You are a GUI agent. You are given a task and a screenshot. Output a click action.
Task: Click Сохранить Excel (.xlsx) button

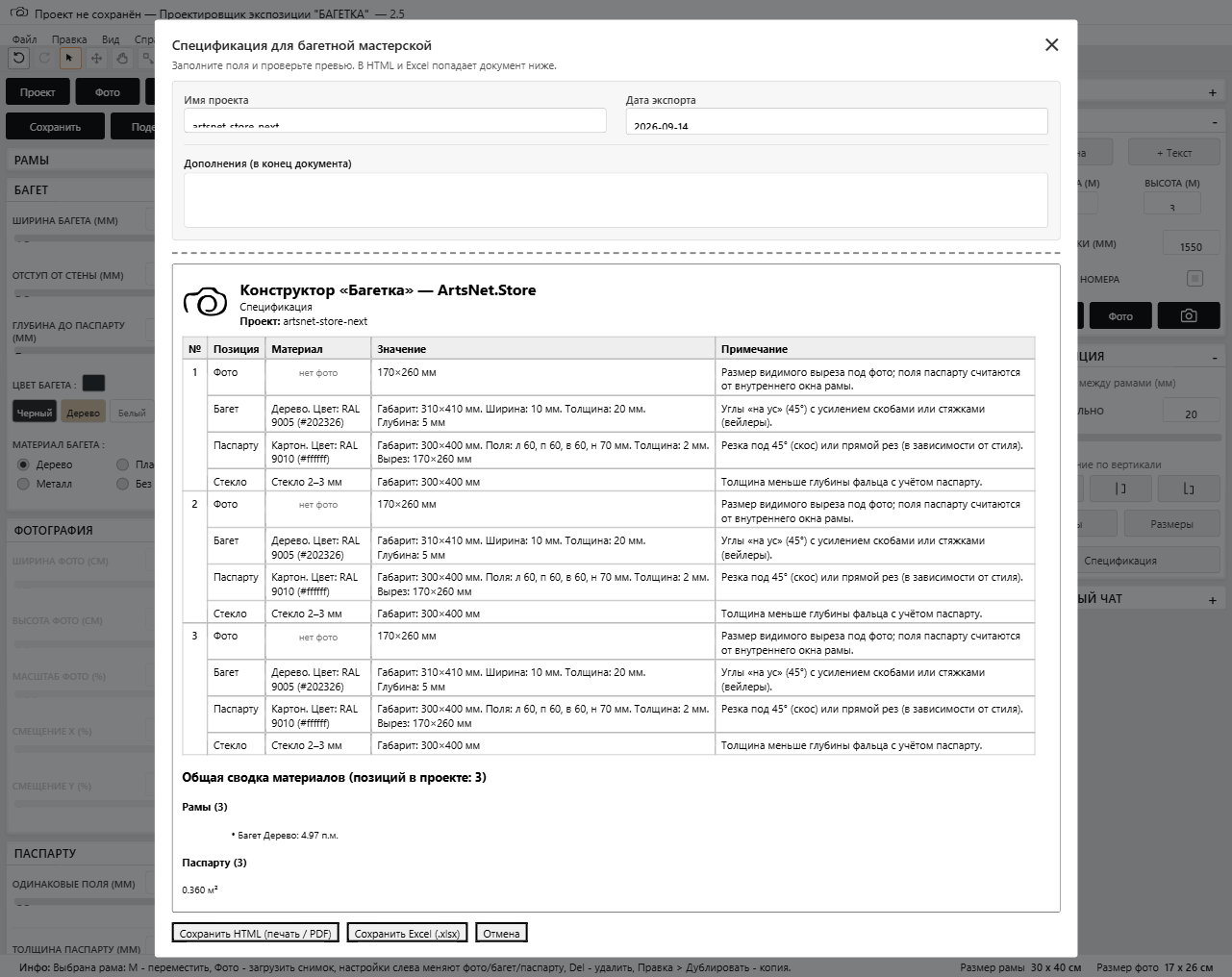pos(408,933)
